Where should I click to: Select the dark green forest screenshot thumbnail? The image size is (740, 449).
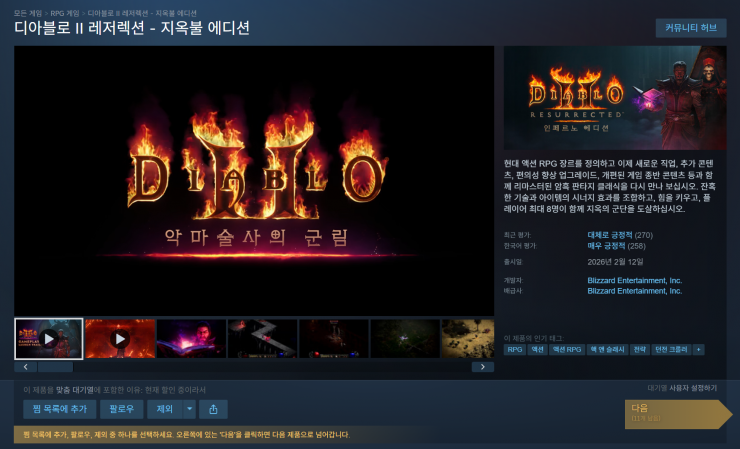405,339
